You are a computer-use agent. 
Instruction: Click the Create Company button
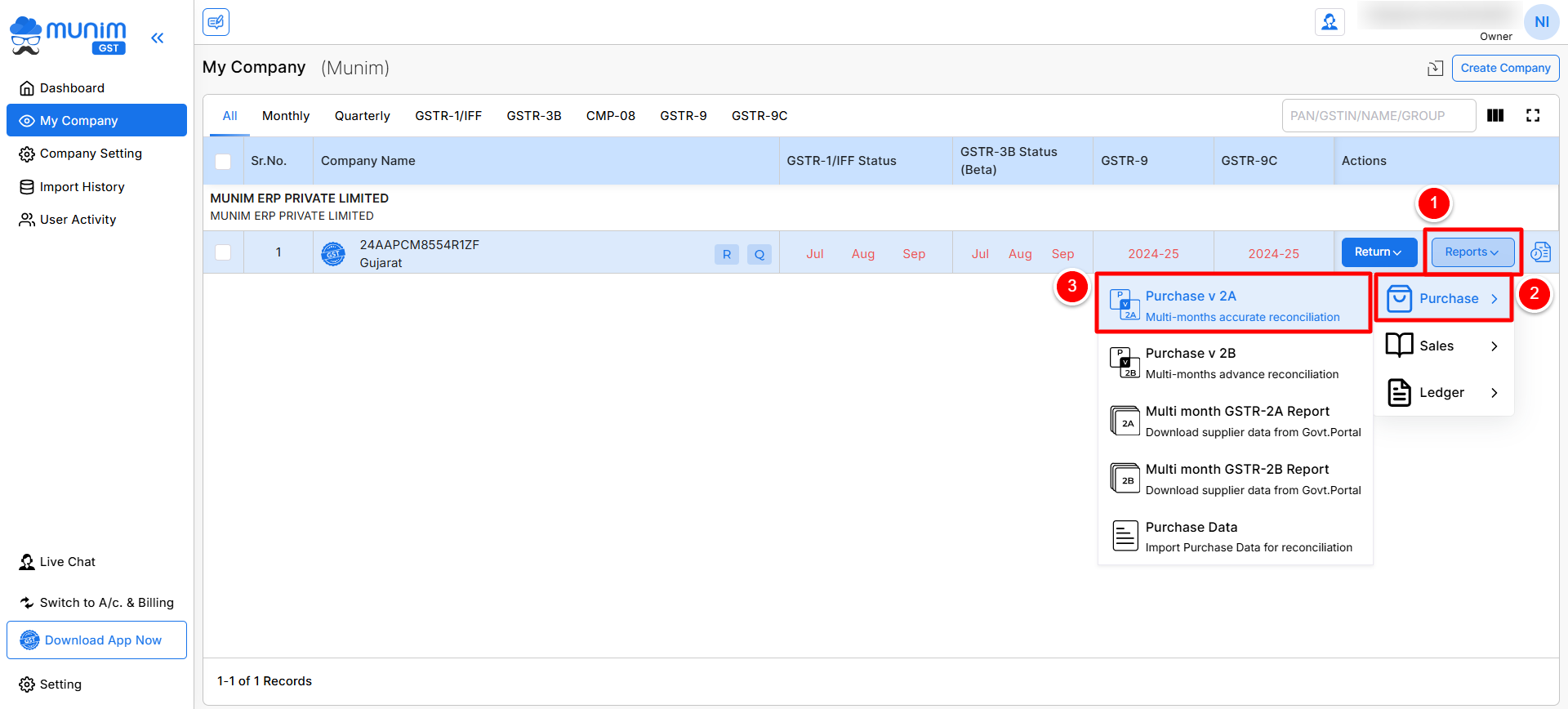click(1505, 68)
